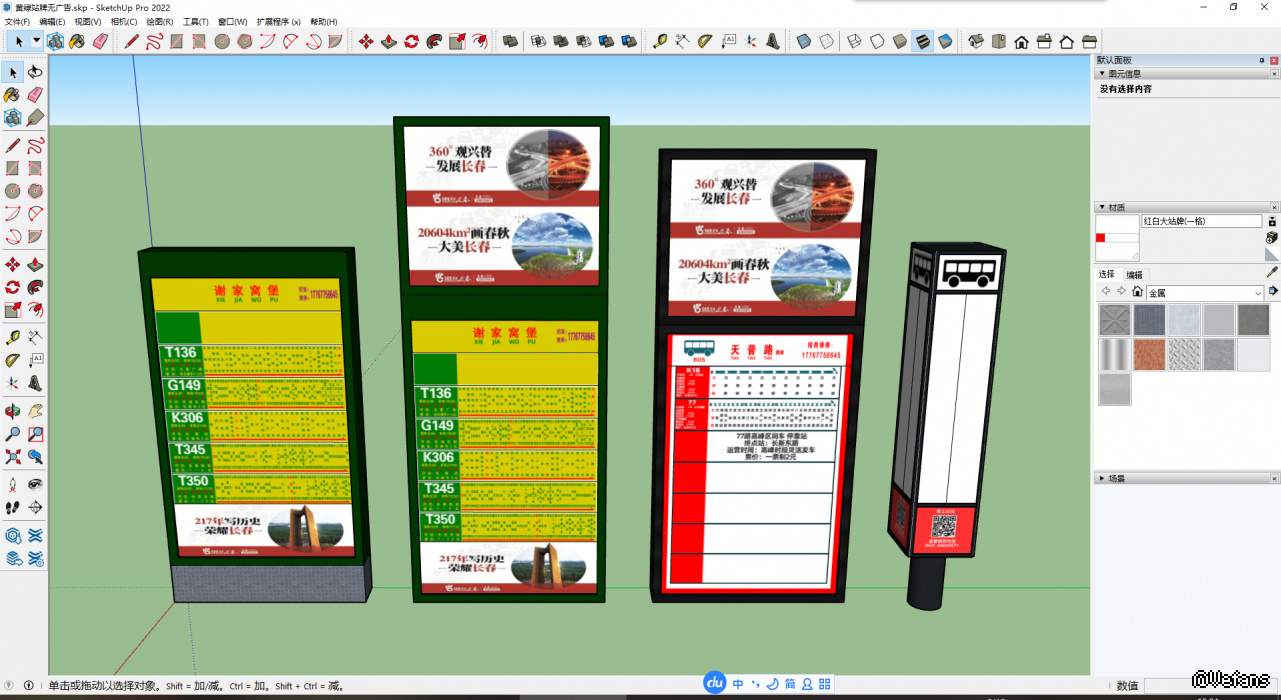Click the material name field
This screenshot has height=700, width=1281.
1202,221
